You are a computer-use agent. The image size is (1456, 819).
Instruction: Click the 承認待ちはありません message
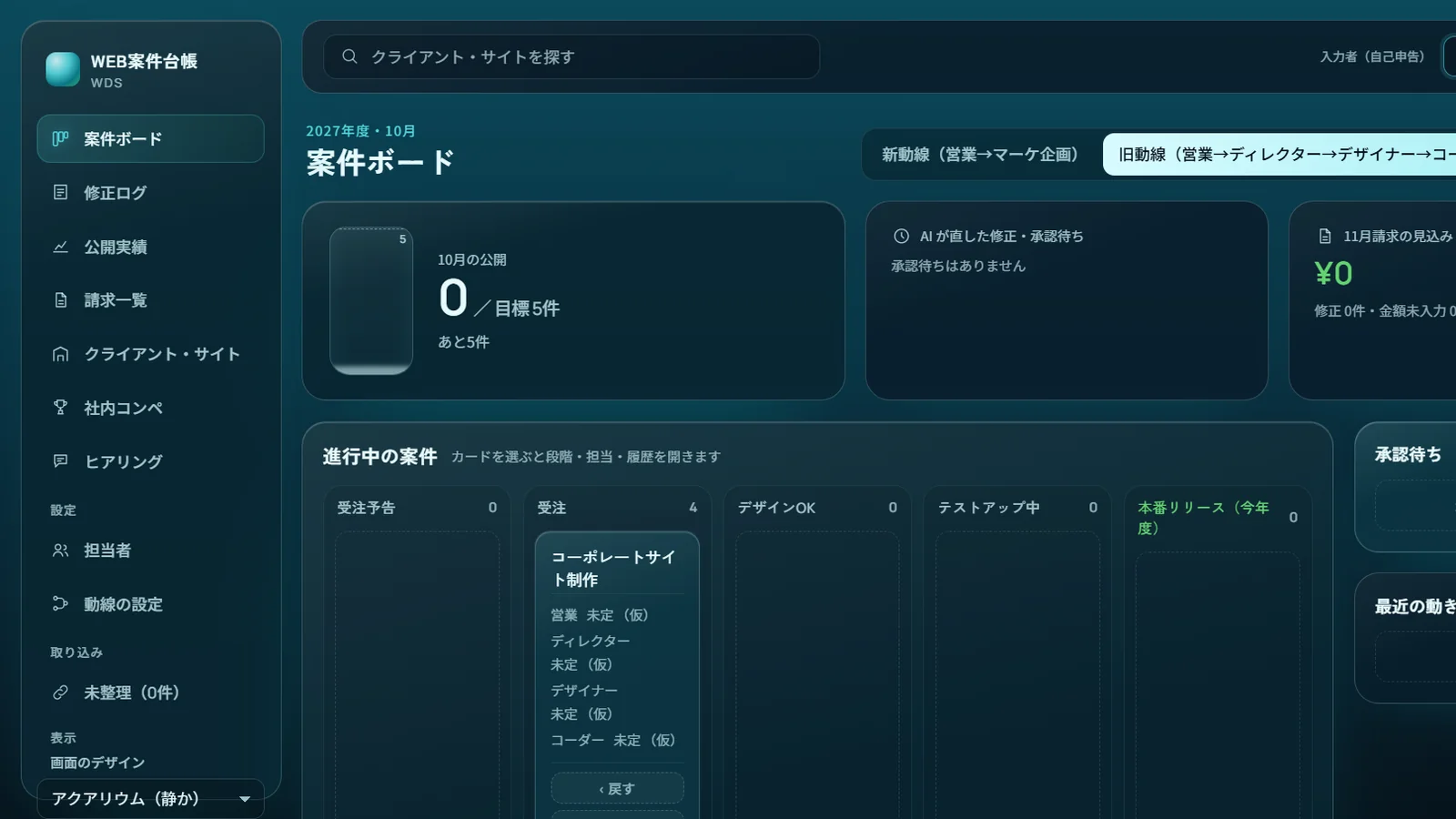(957, 266)
